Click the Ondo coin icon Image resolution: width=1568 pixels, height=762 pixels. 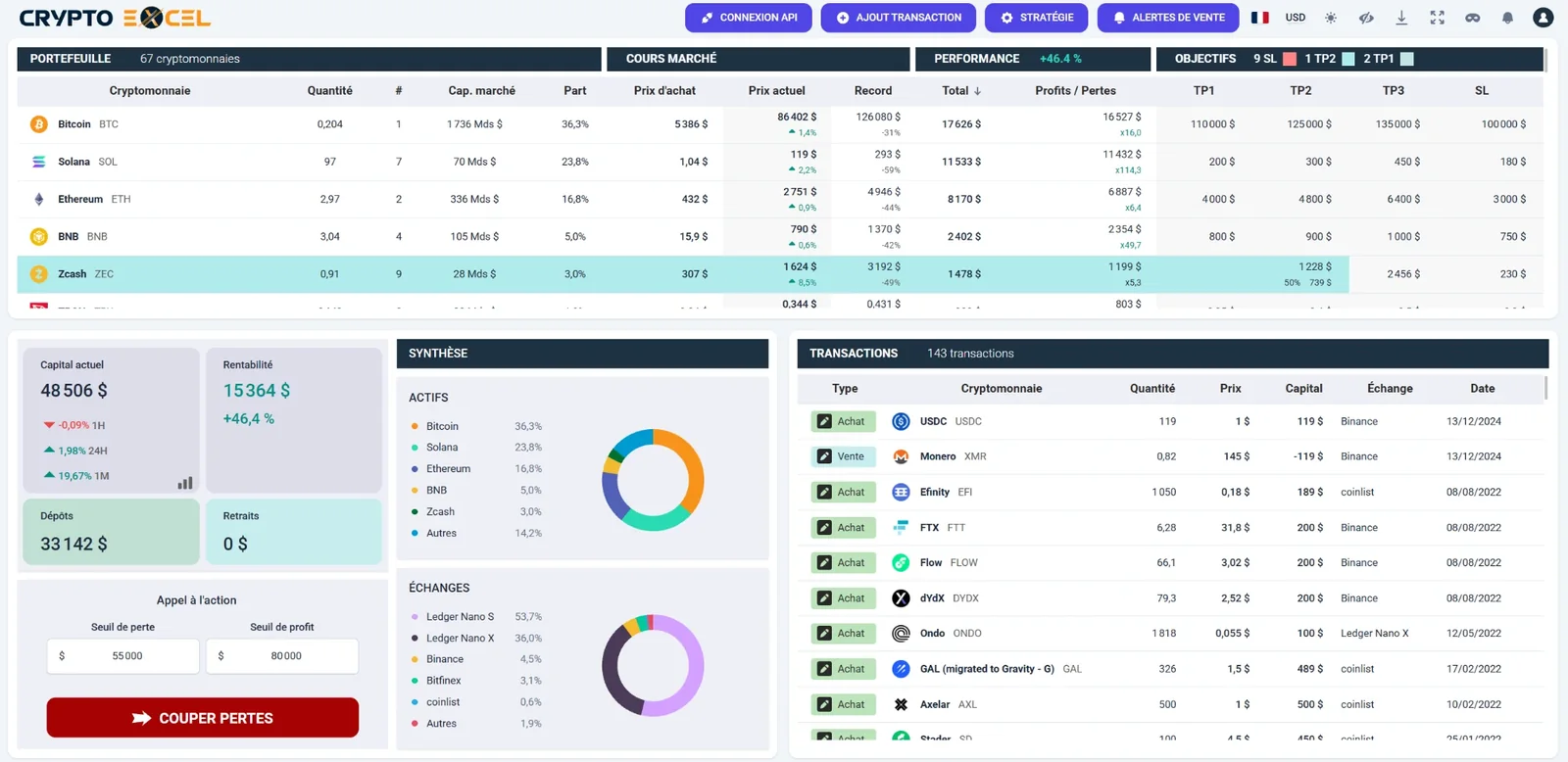click(x=901, y=633)
